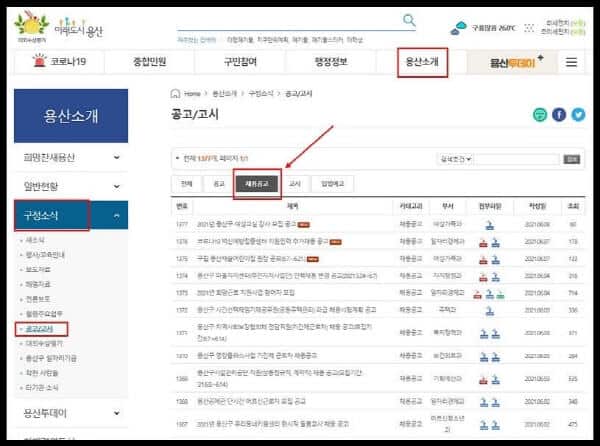Download the blue attachment in row 1375
The height and width of the screenshot is (446, 600).
pyautogui.click(x=495, y=259)
